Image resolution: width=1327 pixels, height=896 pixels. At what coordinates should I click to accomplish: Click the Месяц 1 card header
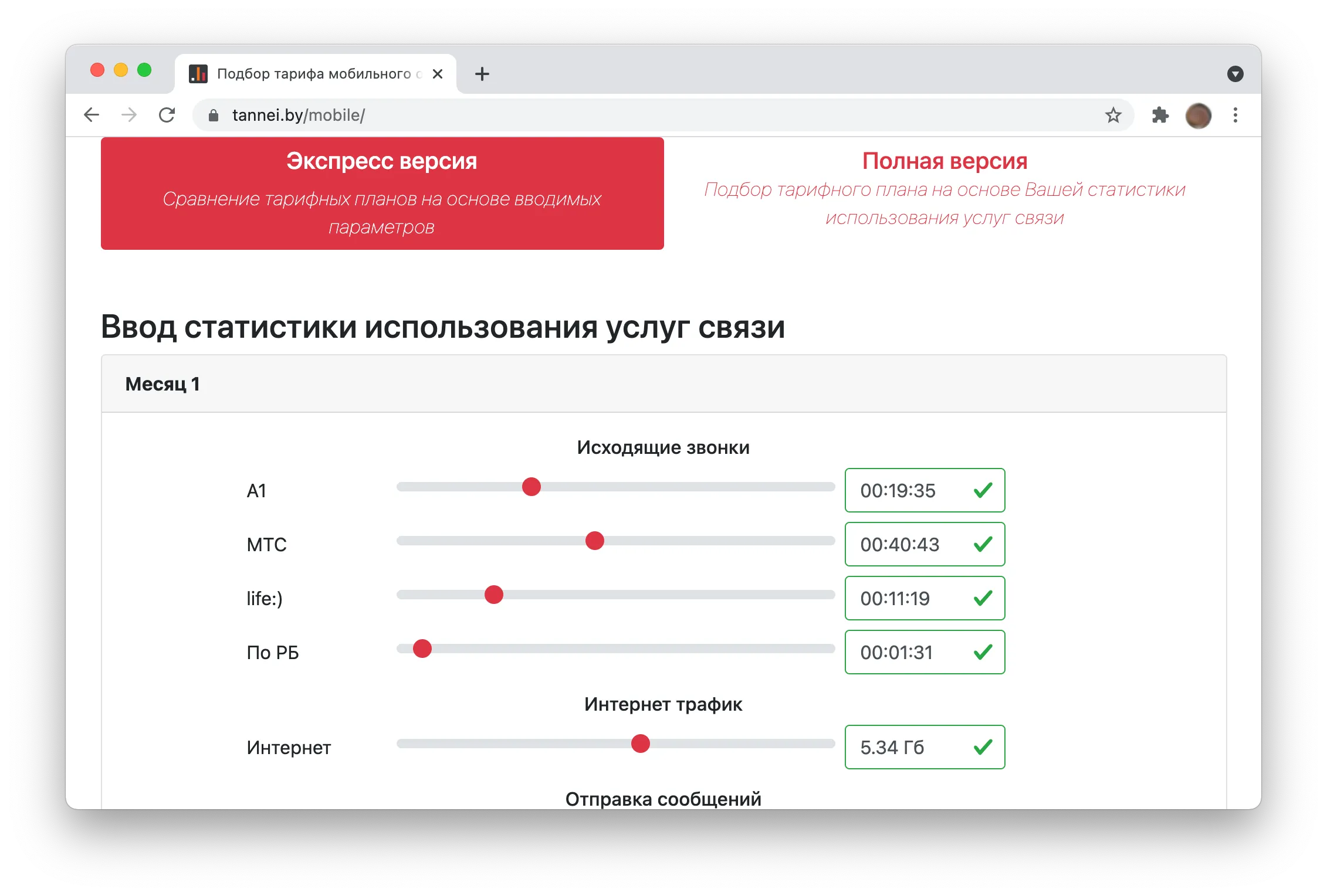(x=663, y=384)
